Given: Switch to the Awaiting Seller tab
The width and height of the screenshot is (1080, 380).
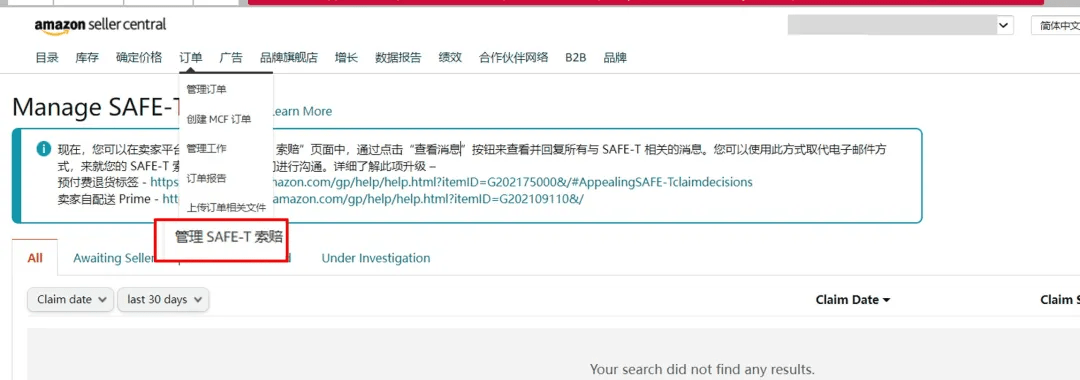Looking at the screenshot, I should [114, 258].
